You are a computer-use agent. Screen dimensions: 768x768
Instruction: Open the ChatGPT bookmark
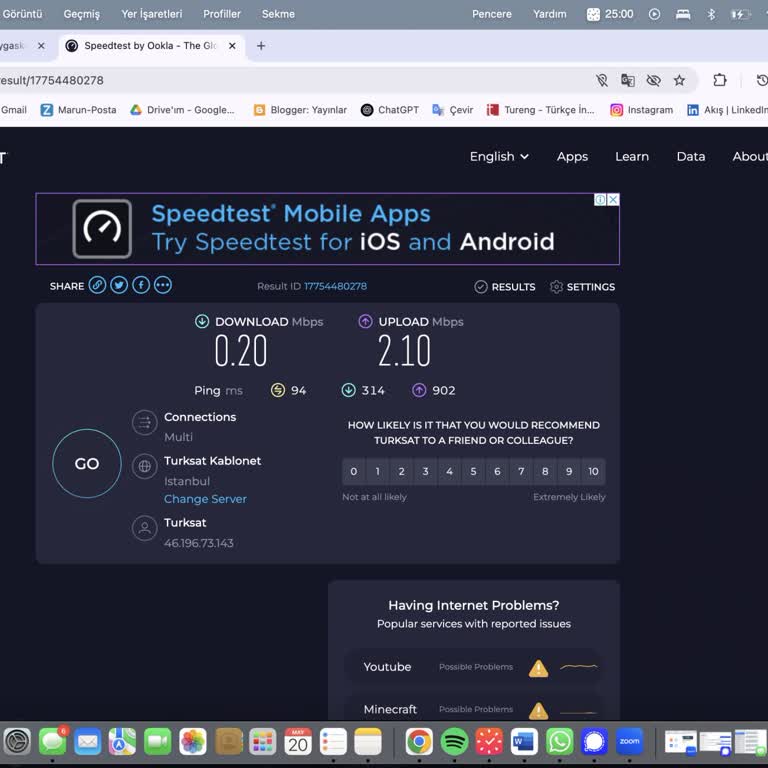(x=390, y=110)
